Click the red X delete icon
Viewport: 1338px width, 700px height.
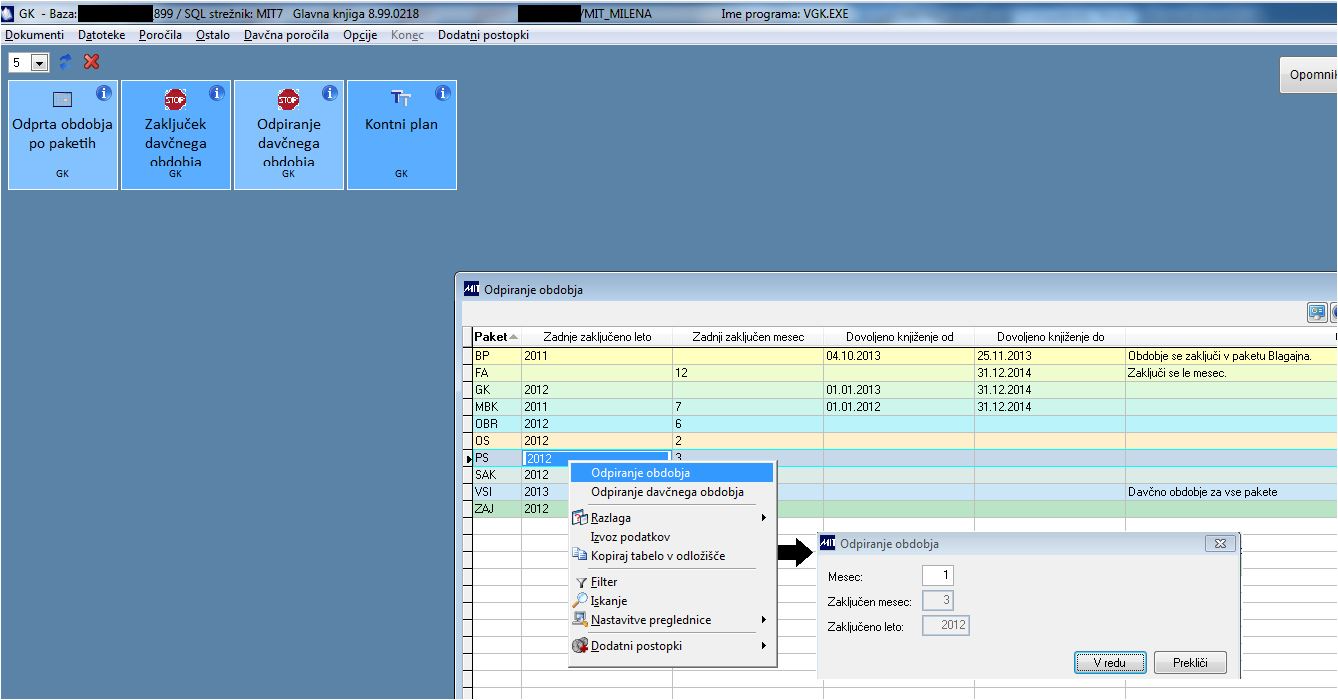click(x=92, y=62)
